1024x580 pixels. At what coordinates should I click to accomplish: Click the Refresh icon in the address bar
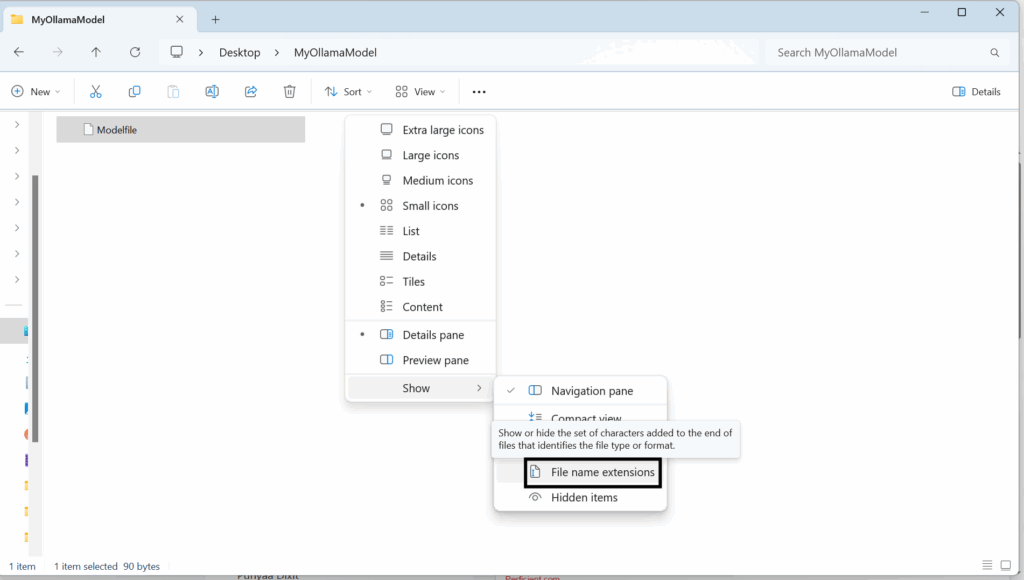[x=135, y=52]
